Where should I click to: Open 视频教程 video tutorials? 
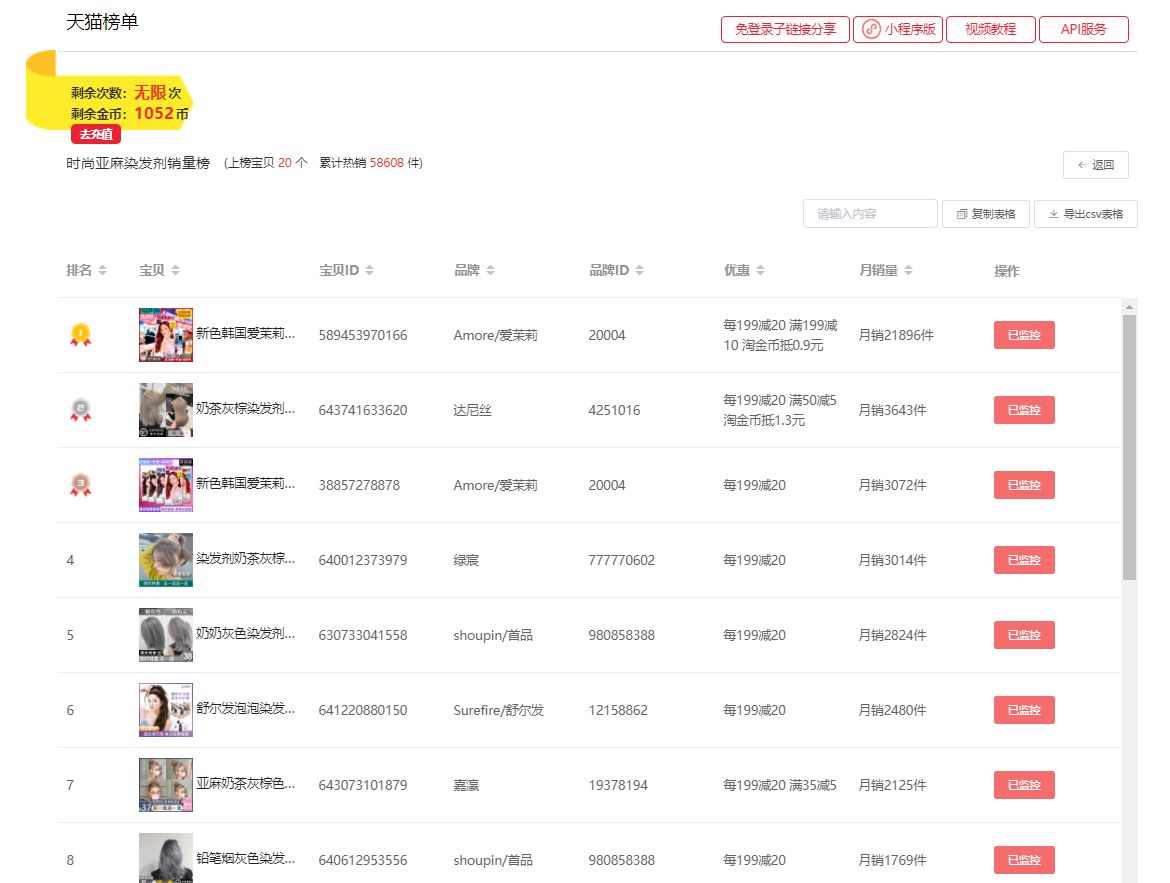[990, 30]
